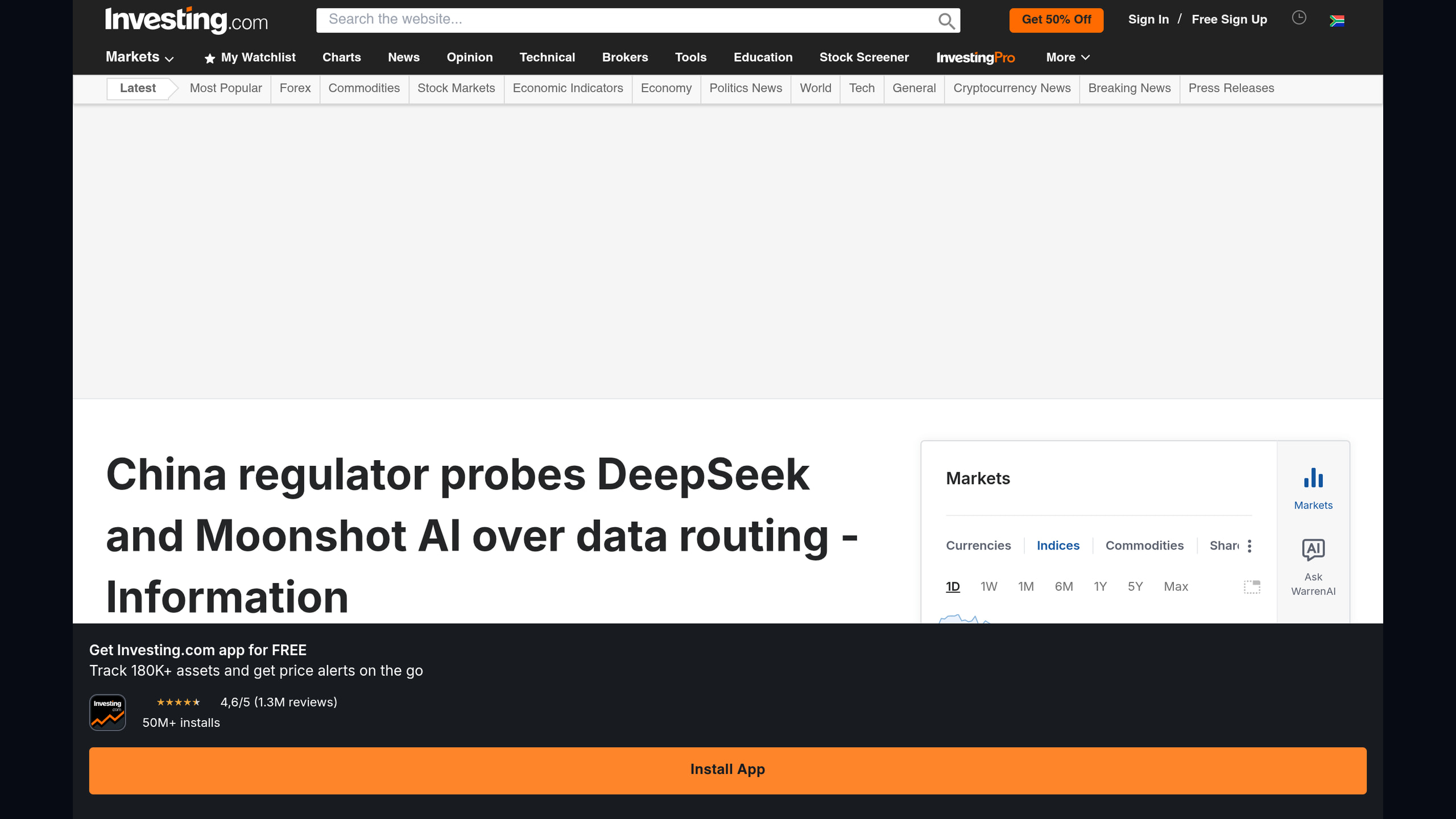Click the article headline about DeepSeek
Viewport: 1456px width, 819px height.
[x=482, y=535]
